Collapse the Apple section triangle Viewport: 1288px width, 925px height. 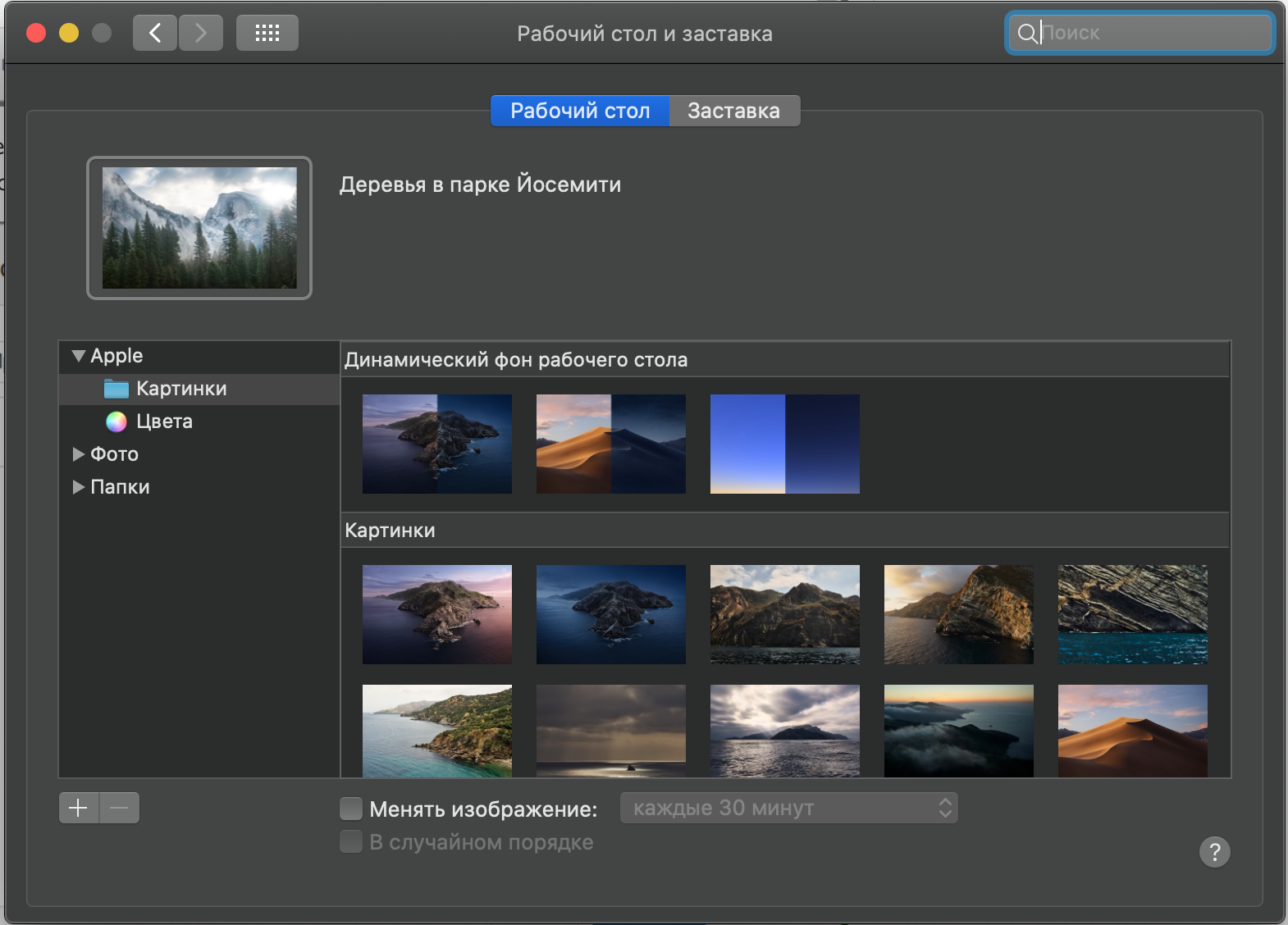(79, 356)
